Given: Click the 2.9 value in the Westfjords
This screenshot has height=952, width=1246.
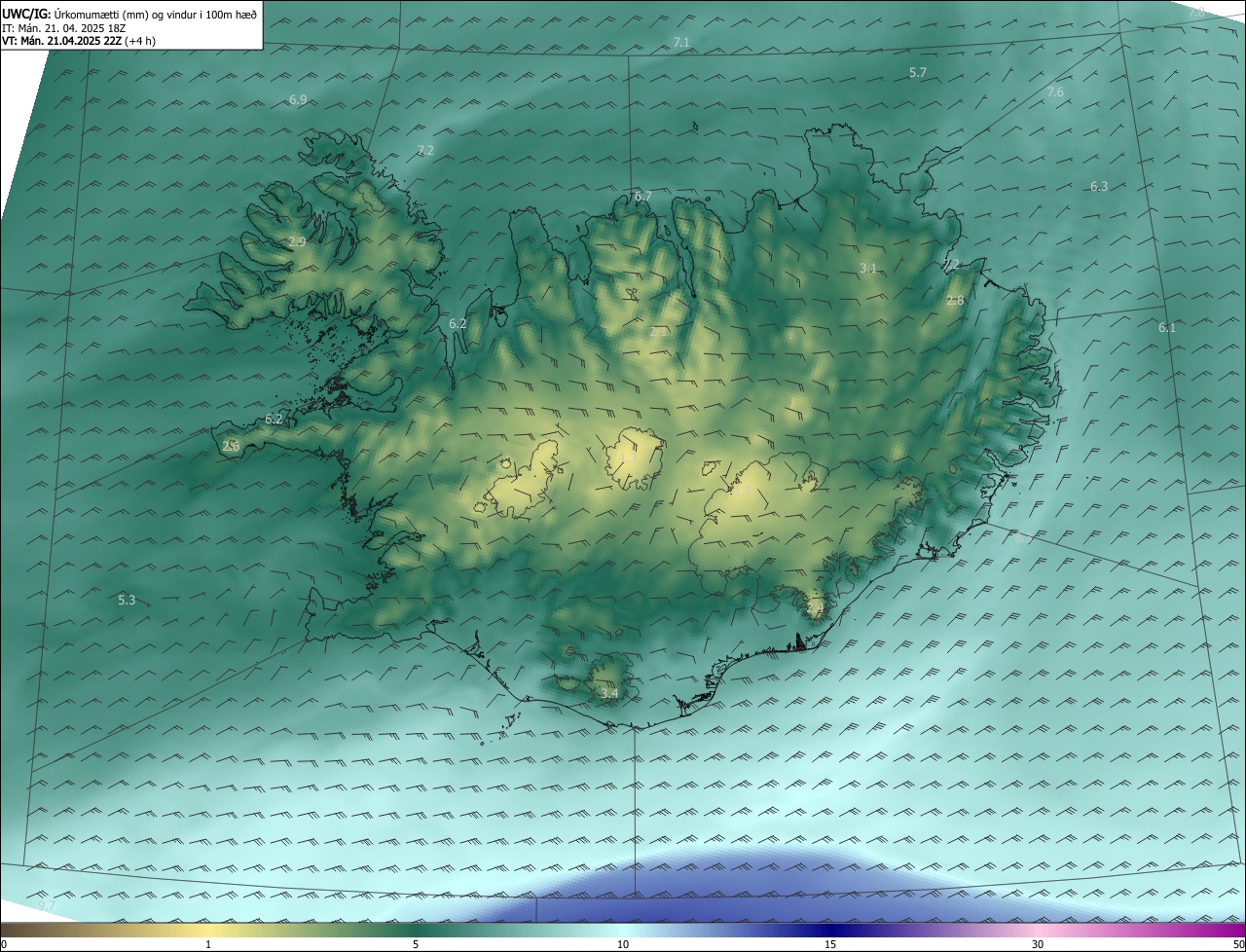Looking at the screenshot, I should click(x=297, y=242).
